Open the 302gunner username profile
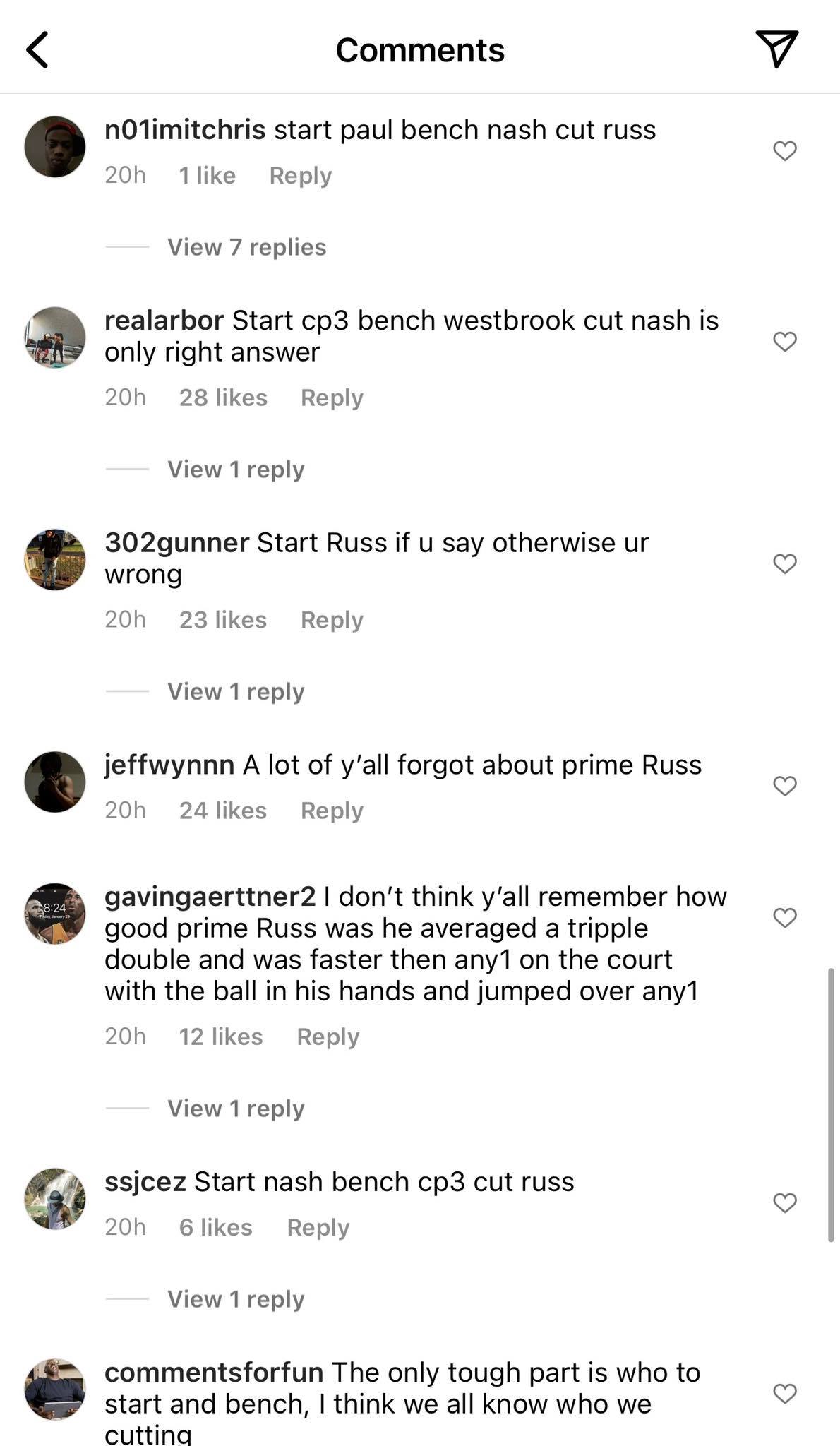The image size is (840, 1446). point(176,542)
